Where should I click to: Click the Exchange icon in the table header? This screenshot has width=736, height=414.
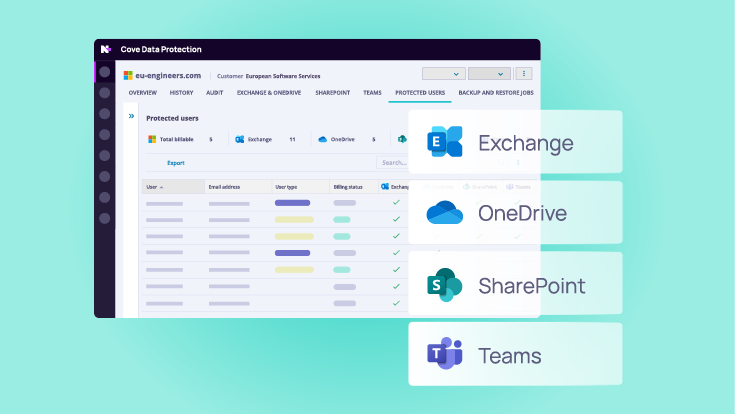[x=385, y=187]
